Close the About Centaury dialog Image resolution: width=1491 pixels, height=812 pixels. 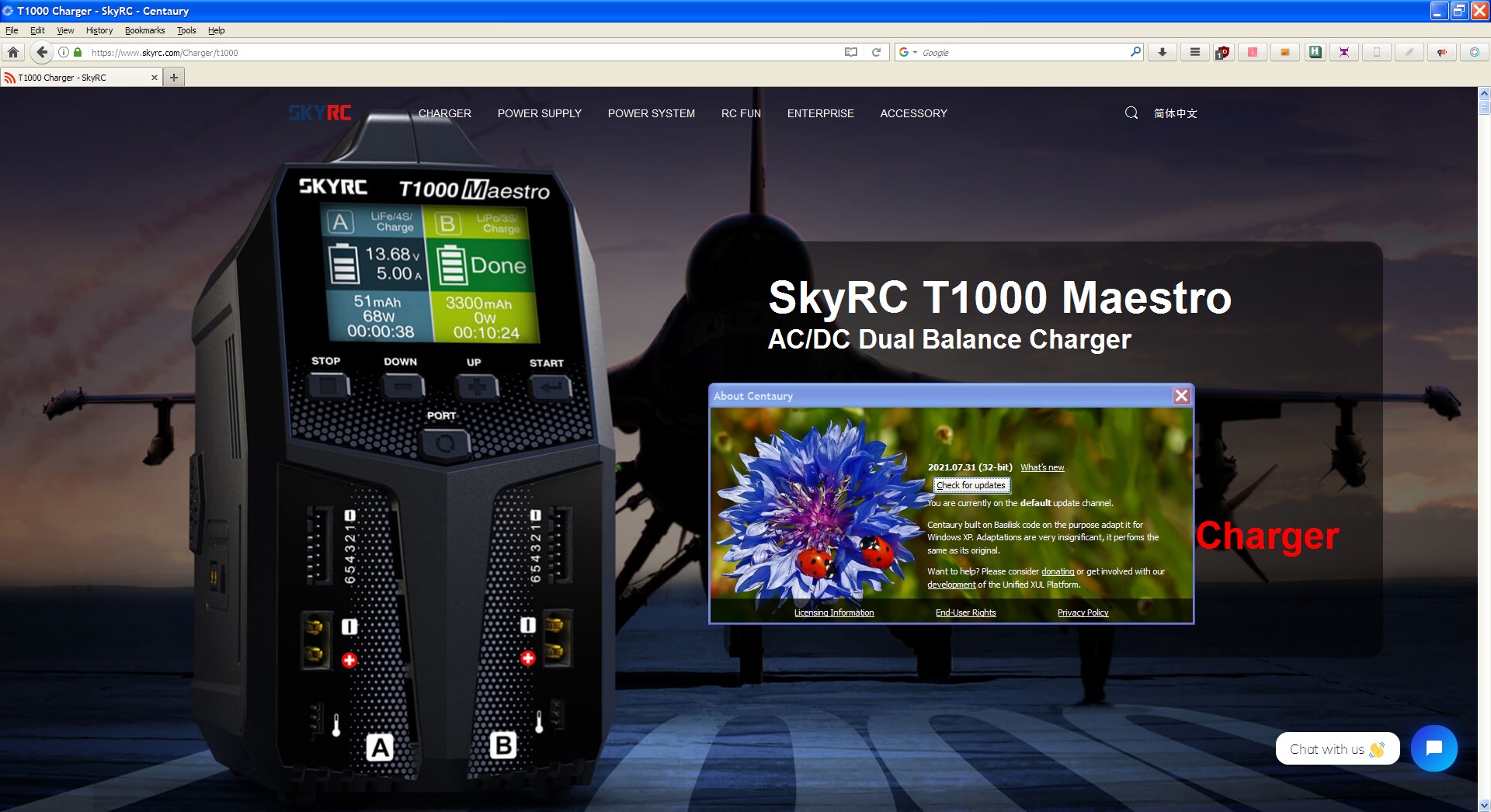click(x=1181, y=396)
